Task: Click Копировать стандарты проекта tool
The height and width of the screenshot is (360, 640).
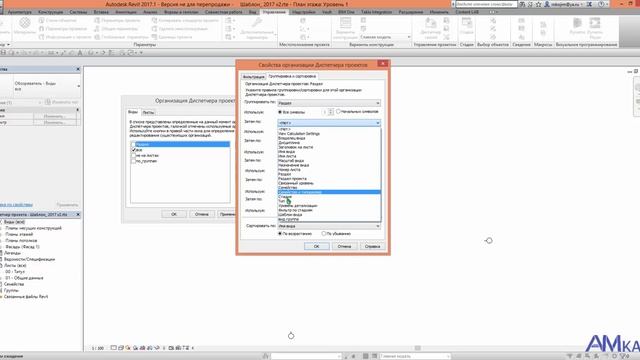Action: coord(185,20)
